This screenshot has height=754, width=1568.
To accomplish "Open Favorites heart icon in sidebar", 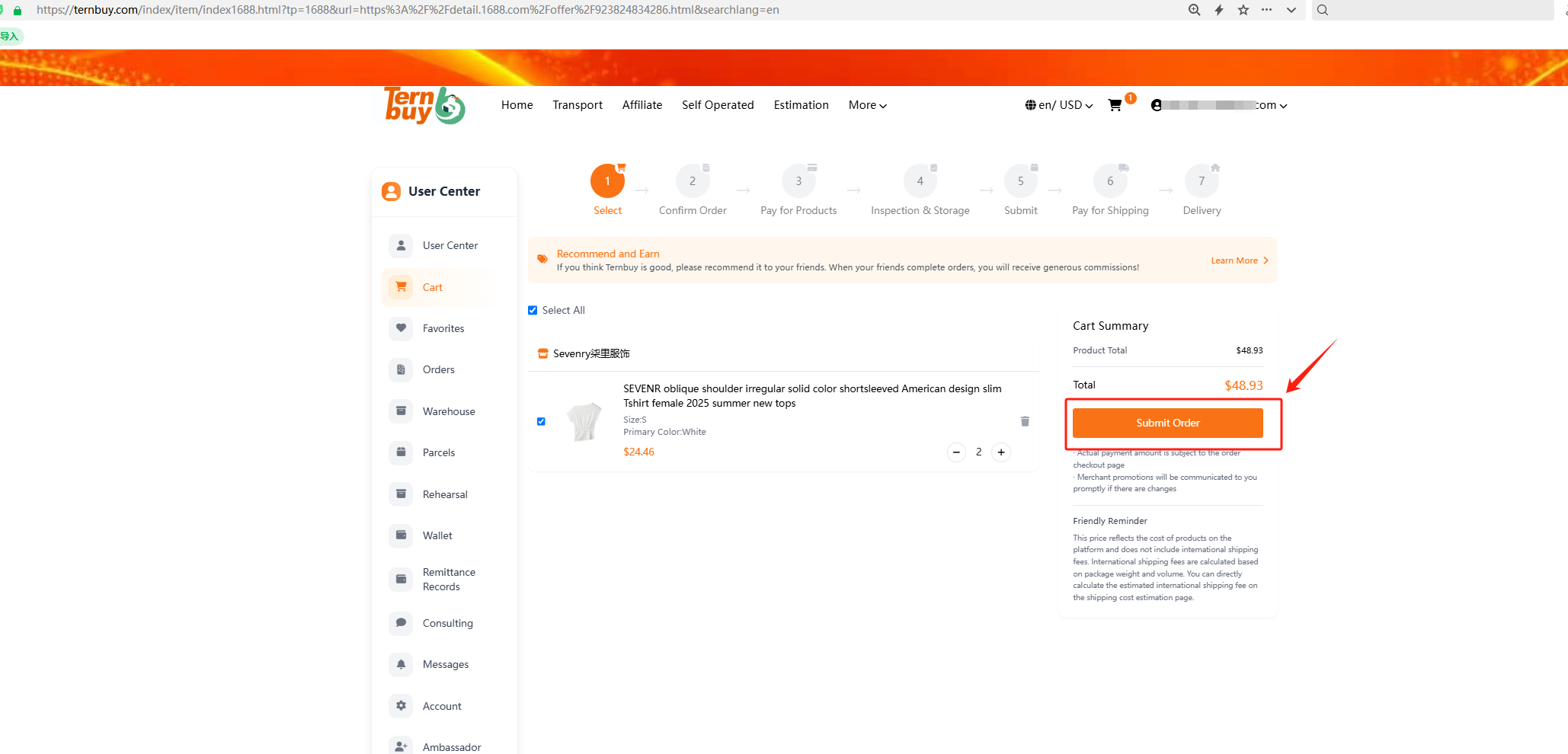I will (401, 328).
